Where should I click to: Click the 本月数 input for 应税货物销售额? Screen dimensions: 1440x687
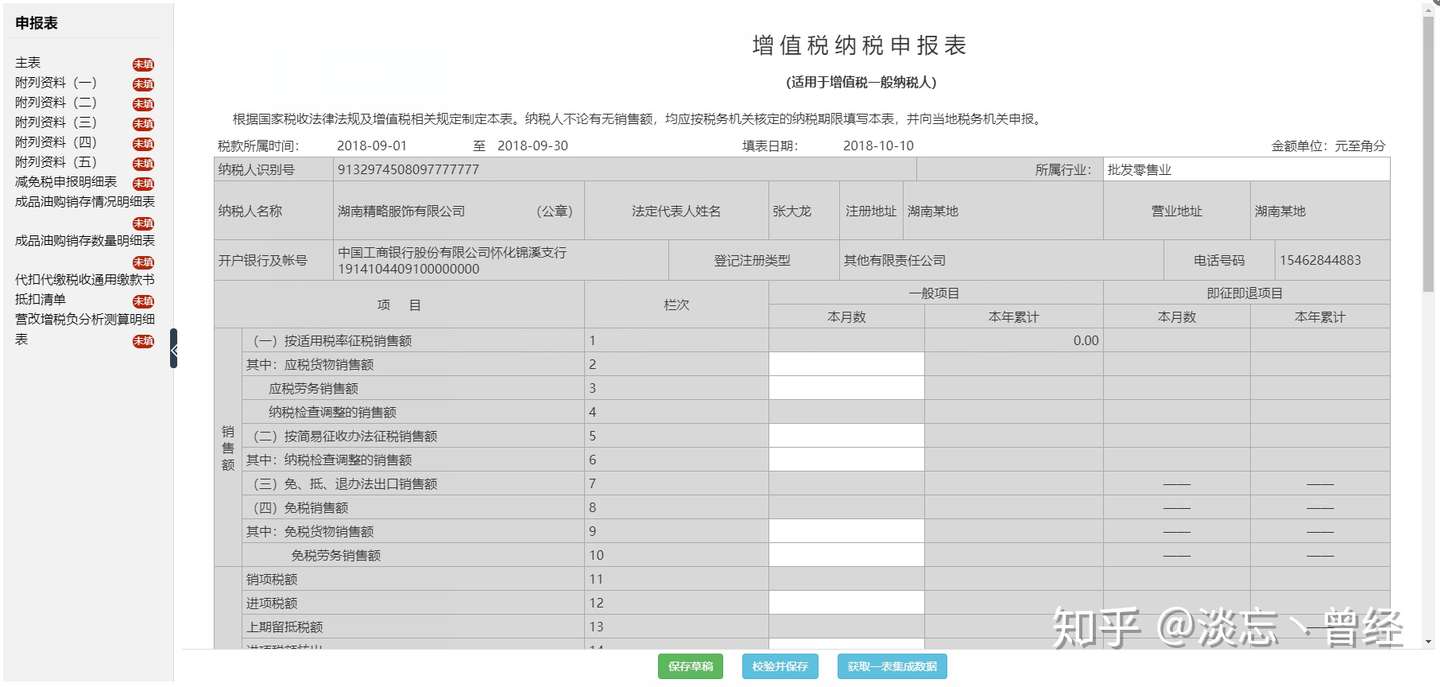pyautogui.click(x=845, y=363)
